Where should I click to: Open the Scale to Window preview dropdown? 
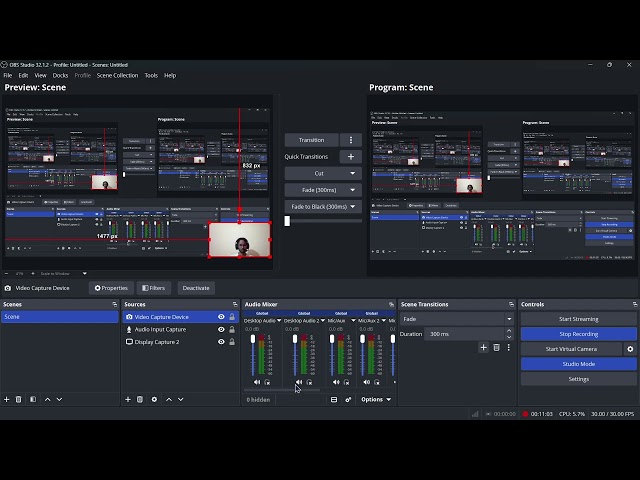pyautogui.click(x=84, y=273)
